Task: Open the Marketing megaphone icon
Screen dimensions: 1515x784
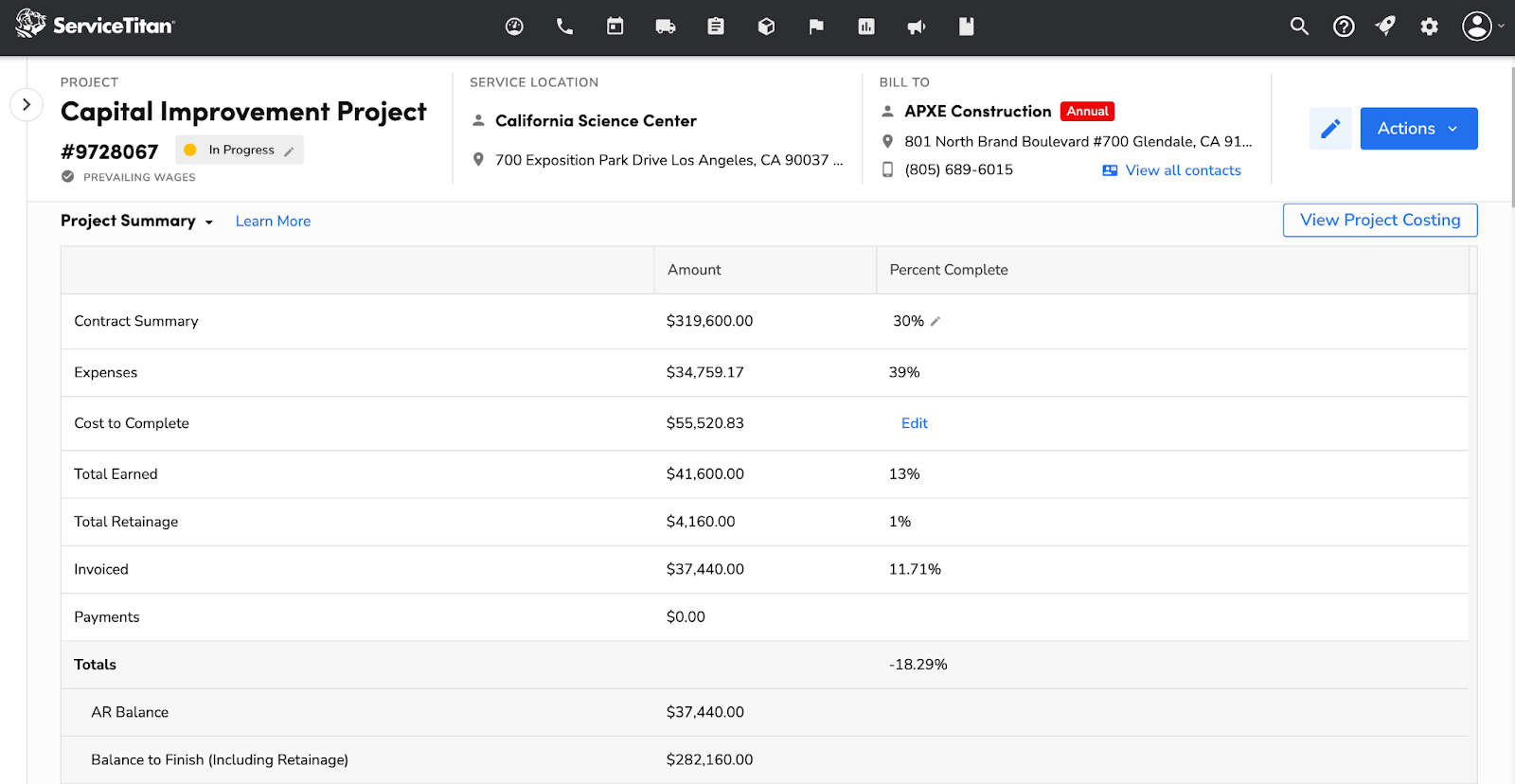Action: (917, 27)
